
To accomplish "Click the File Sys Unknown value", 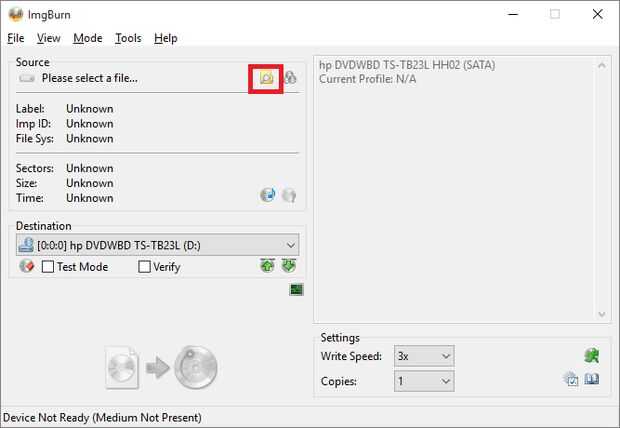I will (x=90, y=139).
